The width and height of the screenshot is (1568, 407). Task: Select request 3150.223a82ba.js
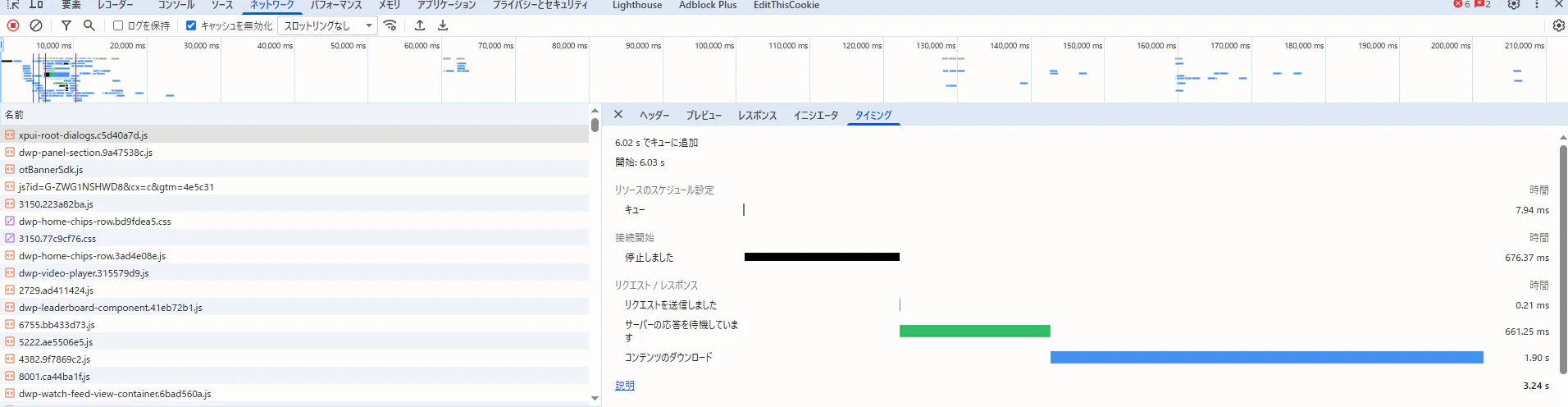[294, 203]
